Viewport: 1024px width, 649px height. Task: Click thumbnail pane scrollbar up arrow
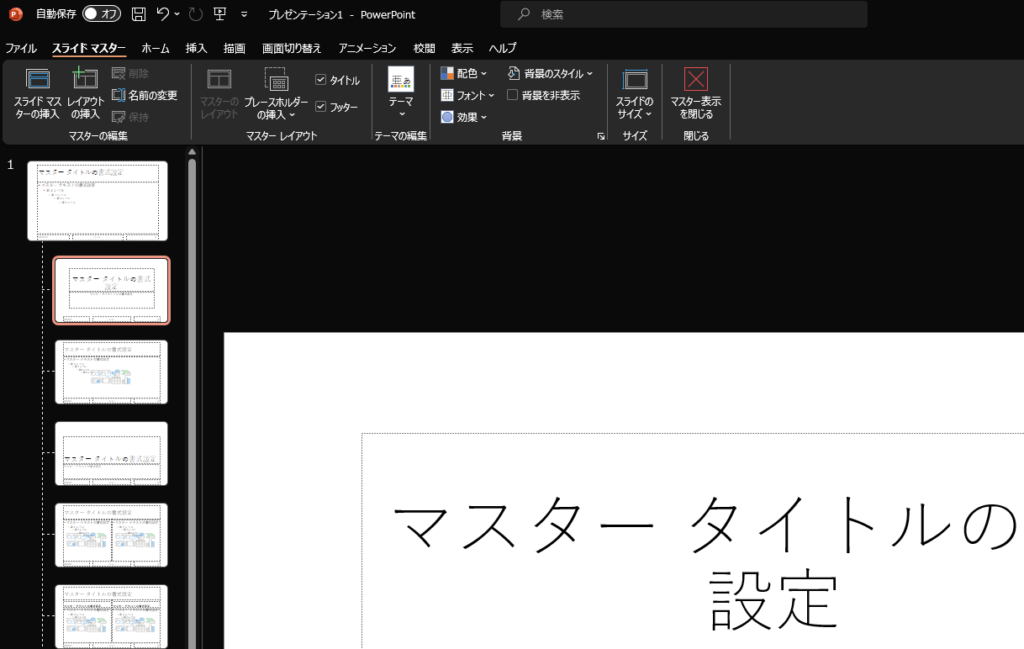[192, 152]
